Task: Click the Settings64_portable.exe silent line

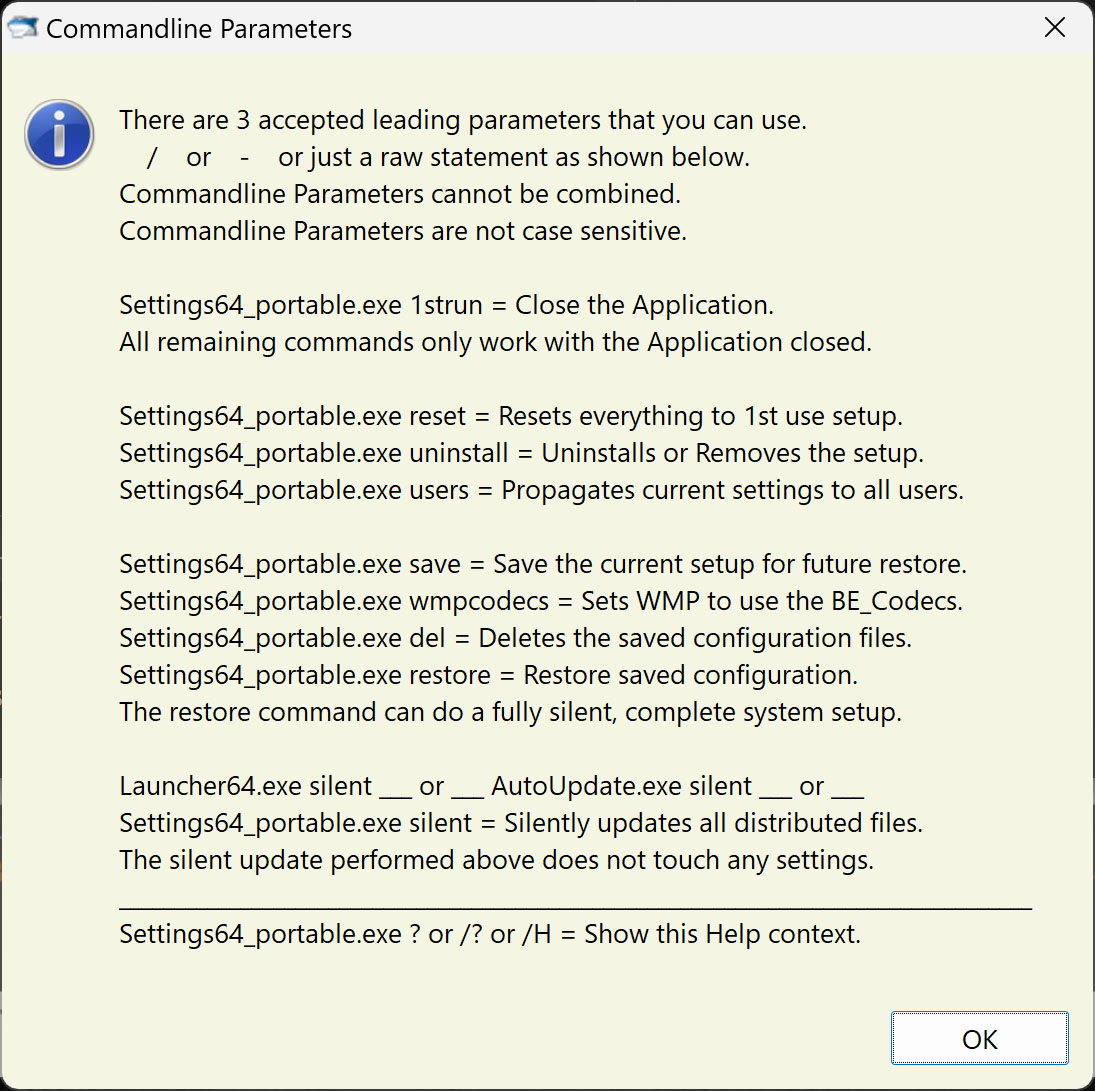Action: pyautogui.click(x=521, y=823)
